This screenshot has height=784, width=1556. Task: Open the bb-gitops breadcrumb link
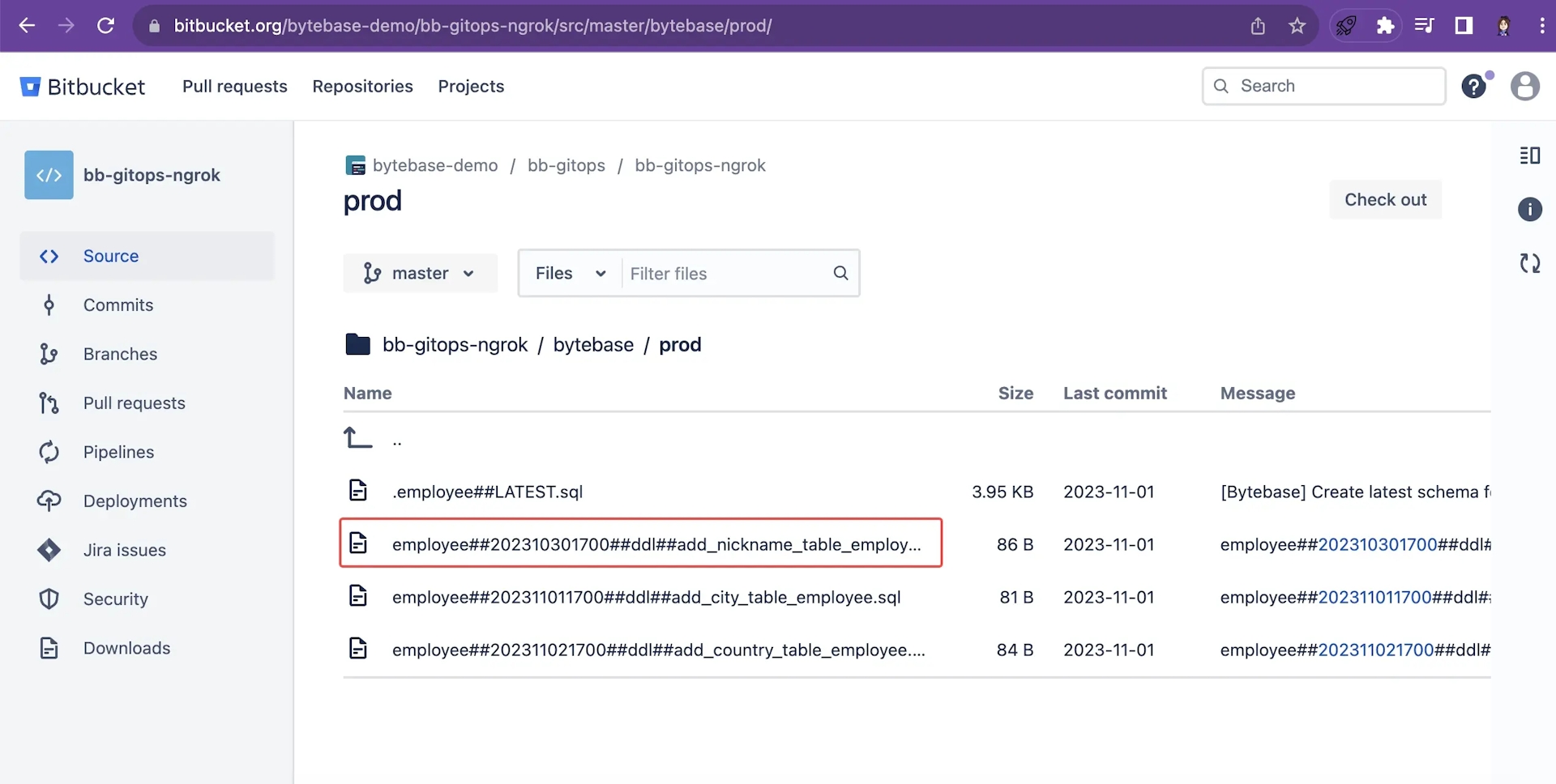pyautogui.click(x=566, y=165)
